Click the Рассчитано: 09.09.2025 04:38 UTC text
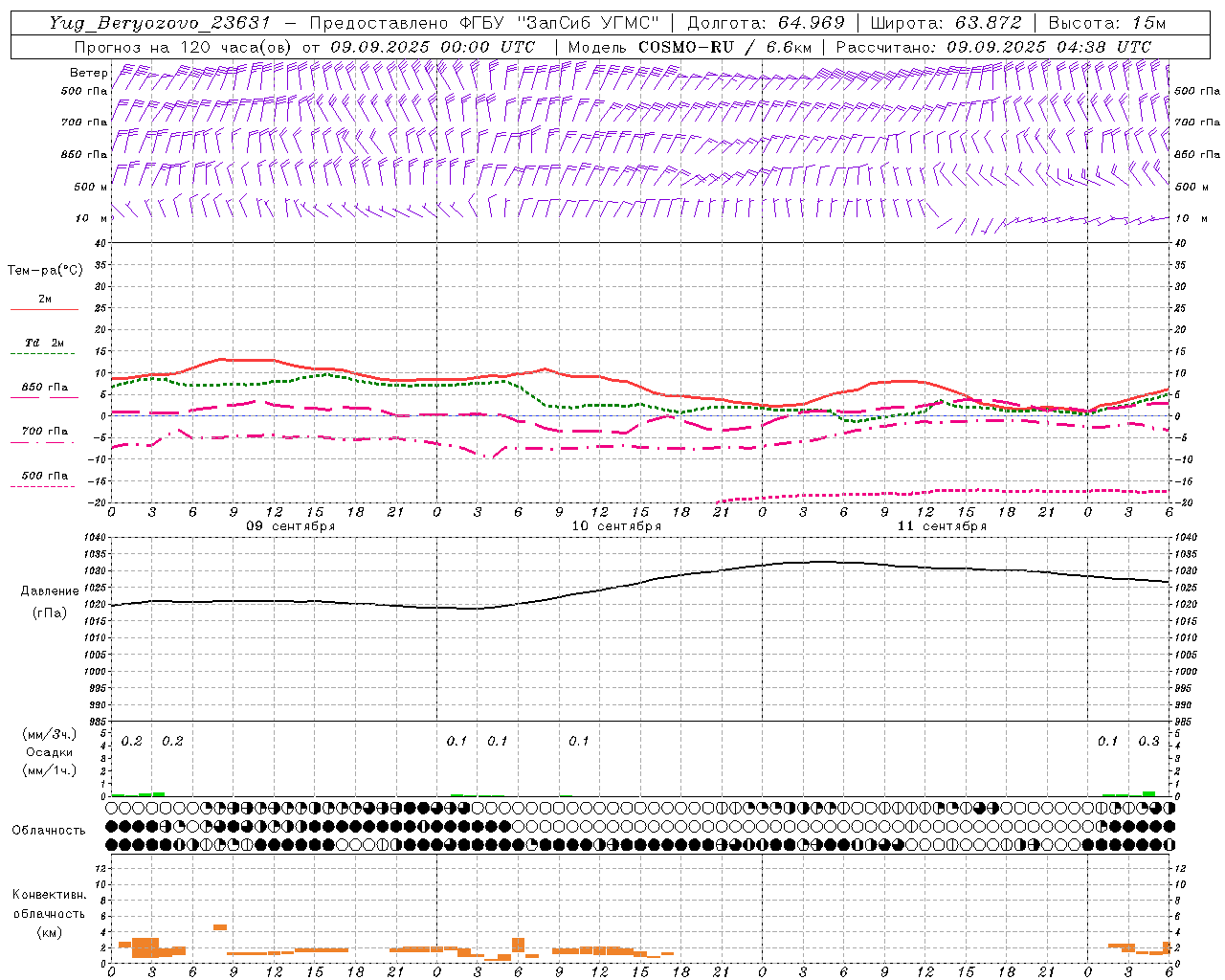Viewport: 1225px width, 980px height. (x=993, y=47)
